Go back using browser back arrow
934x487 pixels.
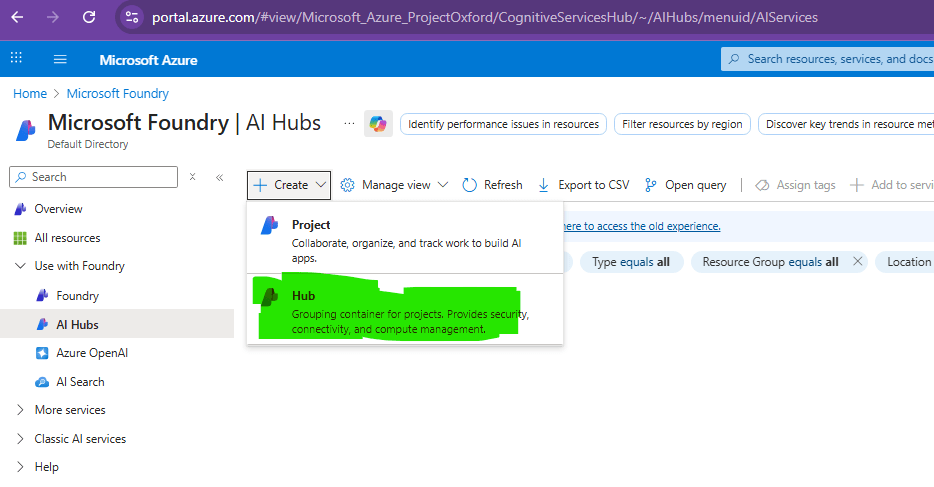pos(17,17)
